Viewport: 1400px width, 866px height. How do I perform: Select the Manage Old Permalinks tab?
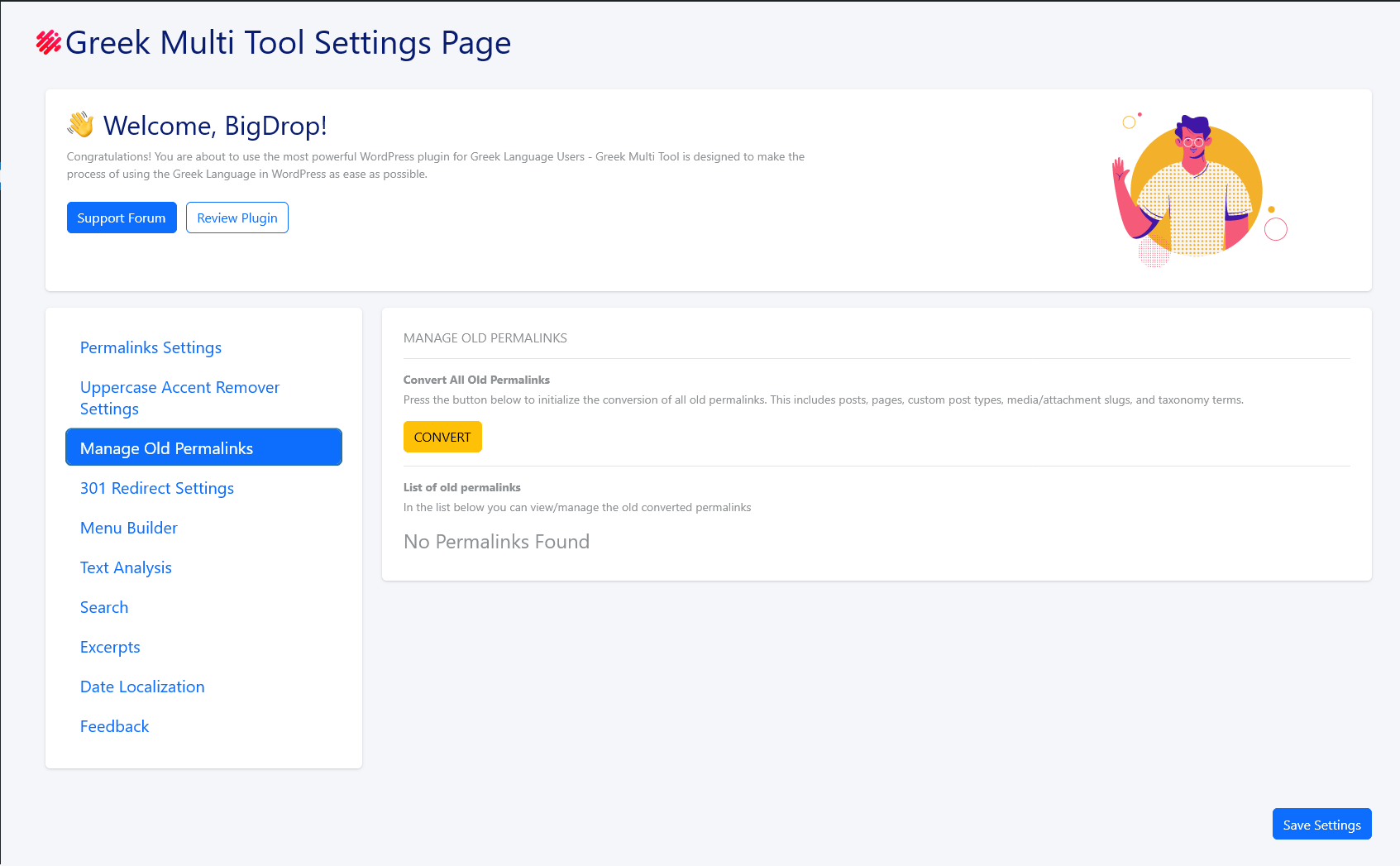click(203, 447)
